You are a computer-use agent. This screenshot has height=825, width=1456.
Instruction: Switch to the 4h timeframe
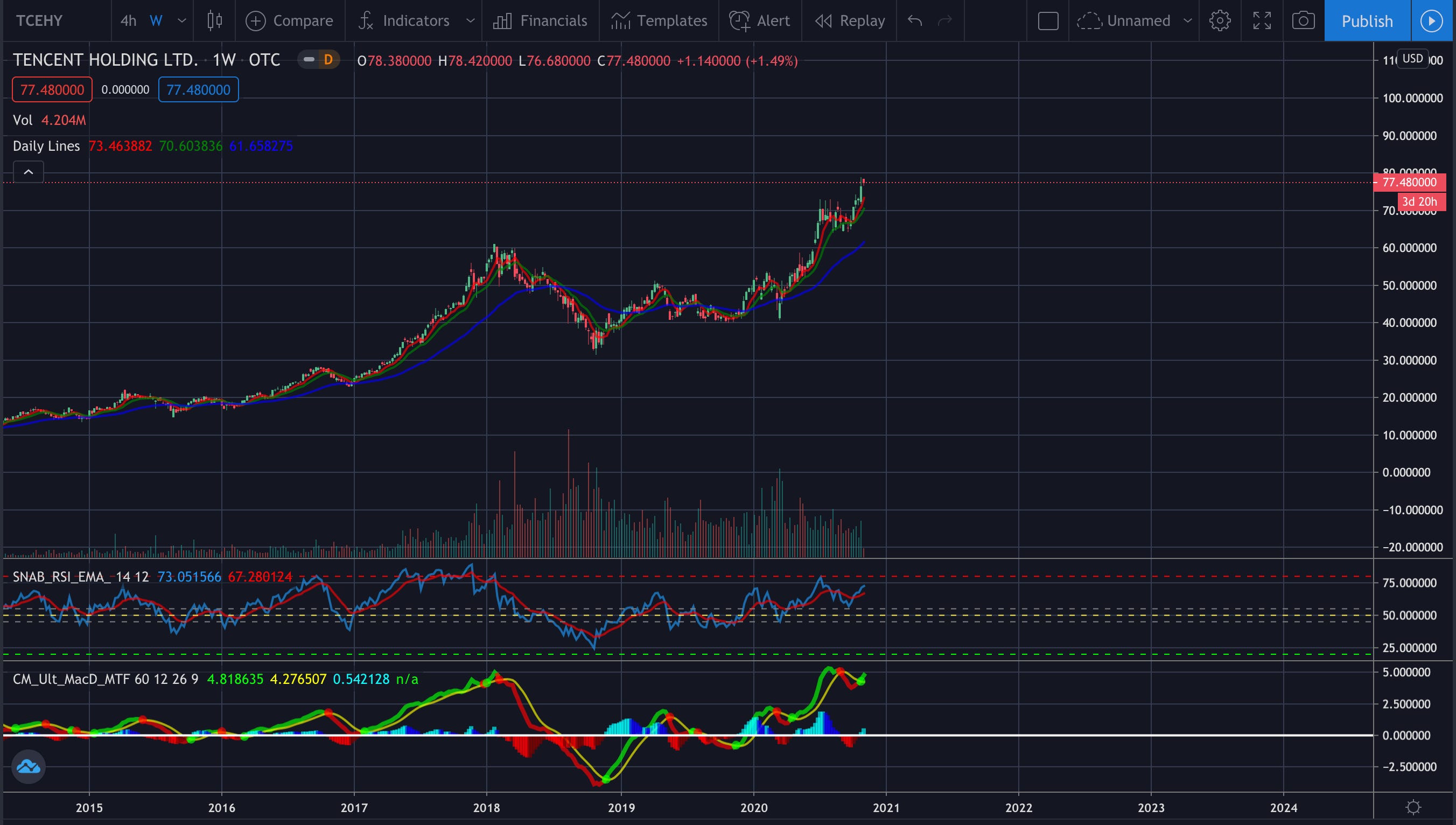click(128, 21)
